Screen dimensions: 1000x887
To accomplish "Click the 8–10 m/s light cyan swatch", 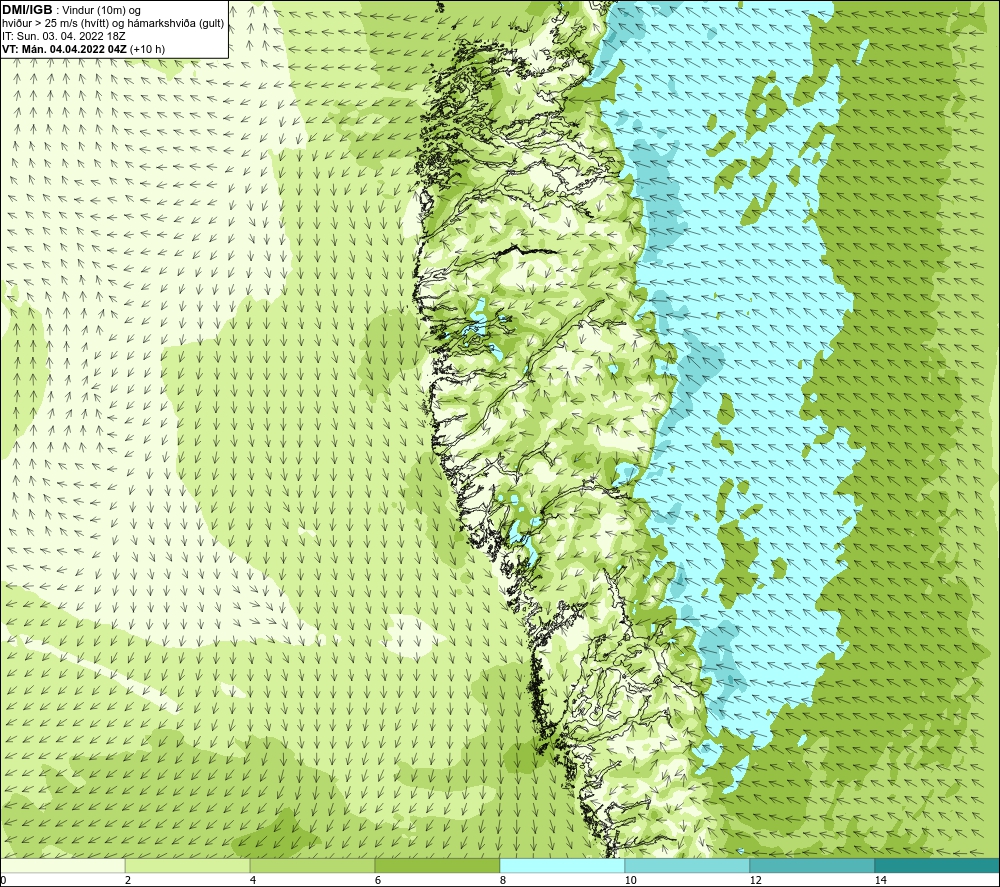I will tap(562, 865).
